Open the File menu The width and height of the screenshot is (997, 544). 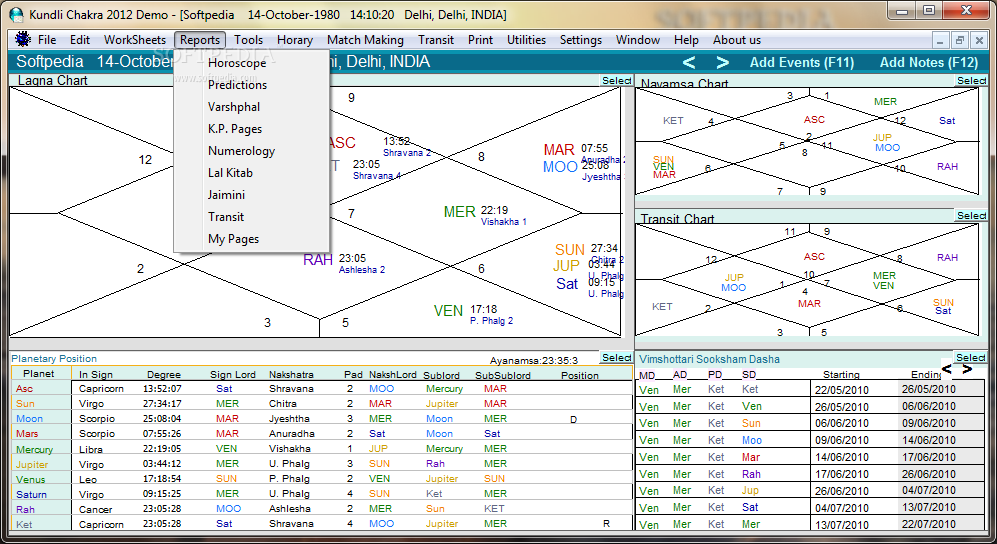click(47, 39)
